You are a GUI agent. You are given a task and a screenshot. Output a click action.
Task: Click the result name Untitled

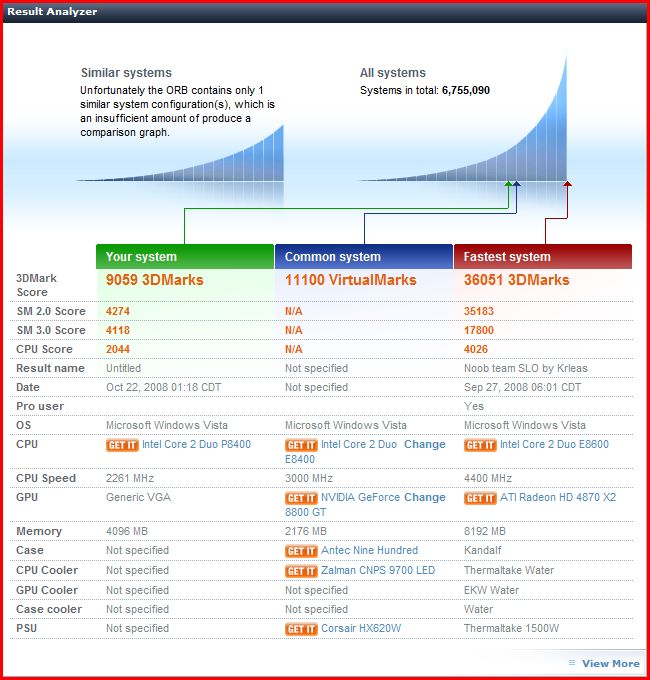coord(124,369)
